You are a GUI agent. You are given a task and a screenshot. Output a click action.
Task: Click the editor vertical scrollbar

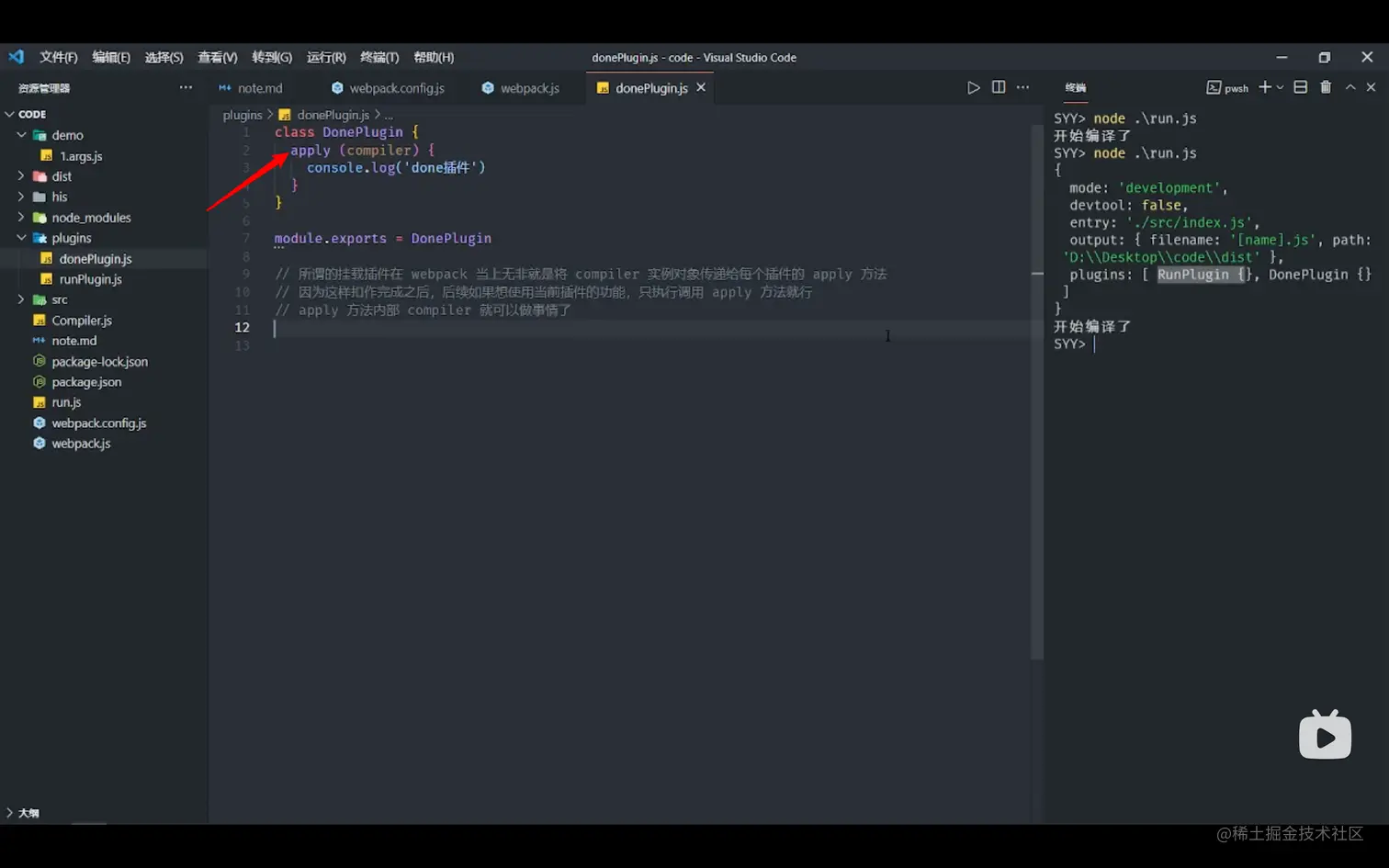[1037, 391]
